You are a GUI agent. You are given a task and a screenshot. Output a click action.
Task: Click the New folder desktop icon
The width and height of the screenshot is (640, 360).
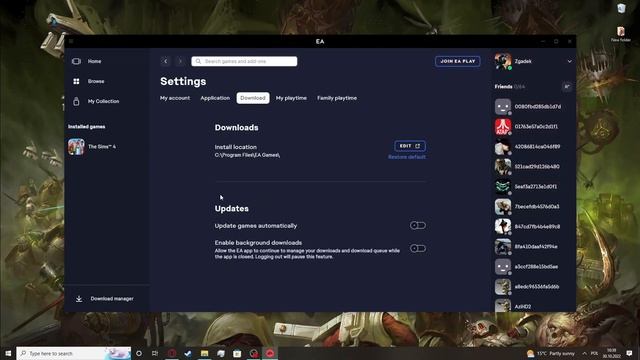(621, 34)
